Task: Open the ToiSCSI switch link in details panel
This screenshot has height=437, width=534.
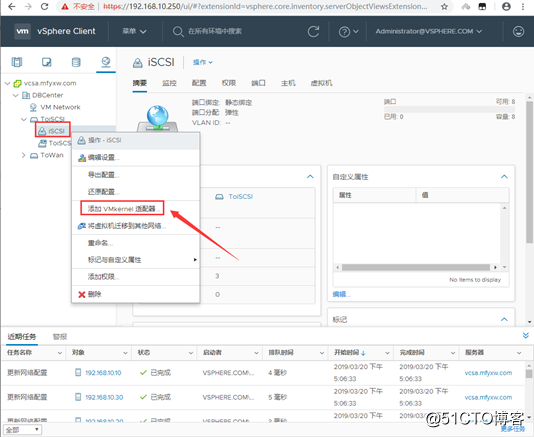Action: (240, 197)
